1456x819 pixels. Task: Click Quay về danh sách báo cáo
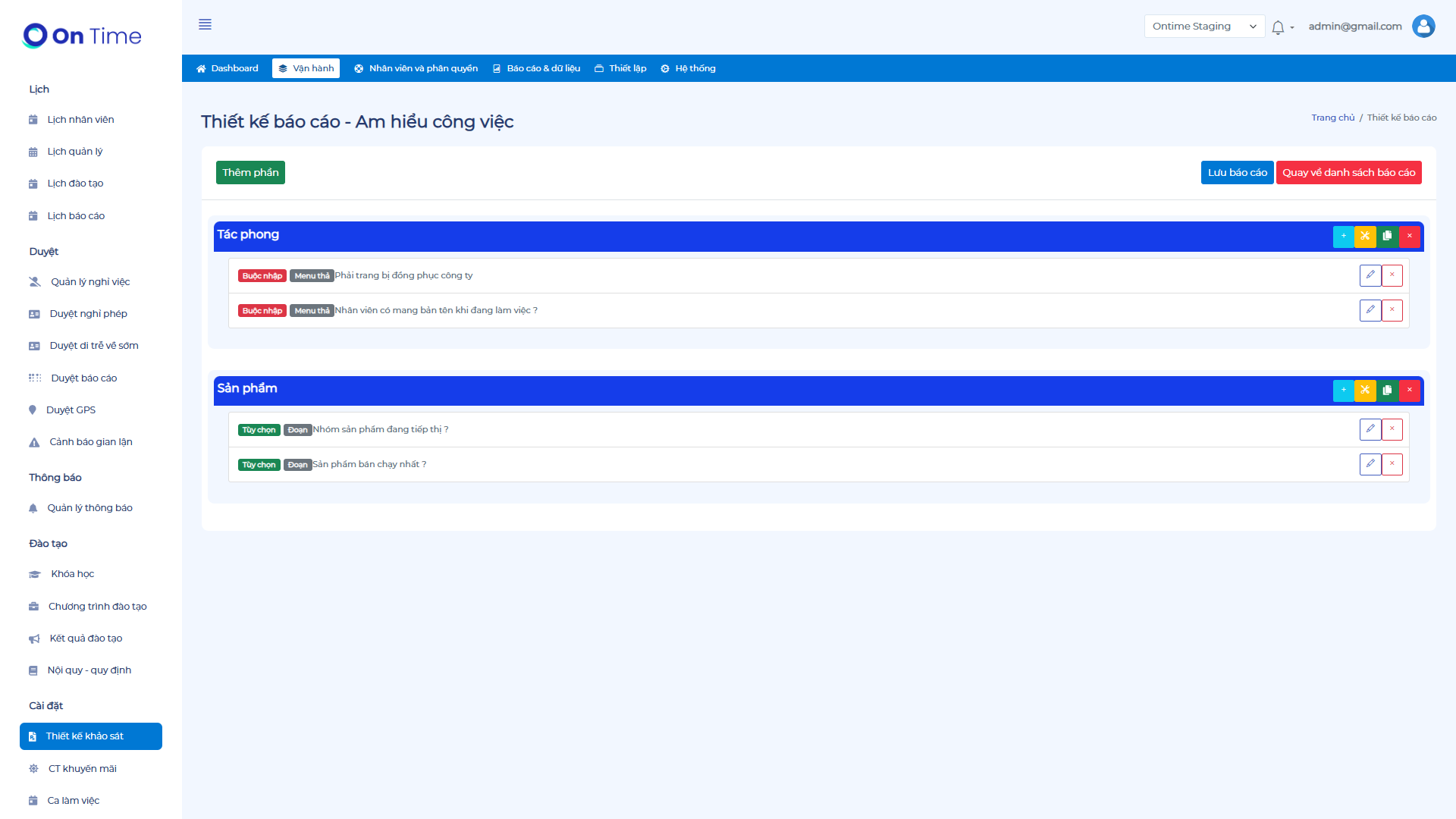(x=1348, y=173)
